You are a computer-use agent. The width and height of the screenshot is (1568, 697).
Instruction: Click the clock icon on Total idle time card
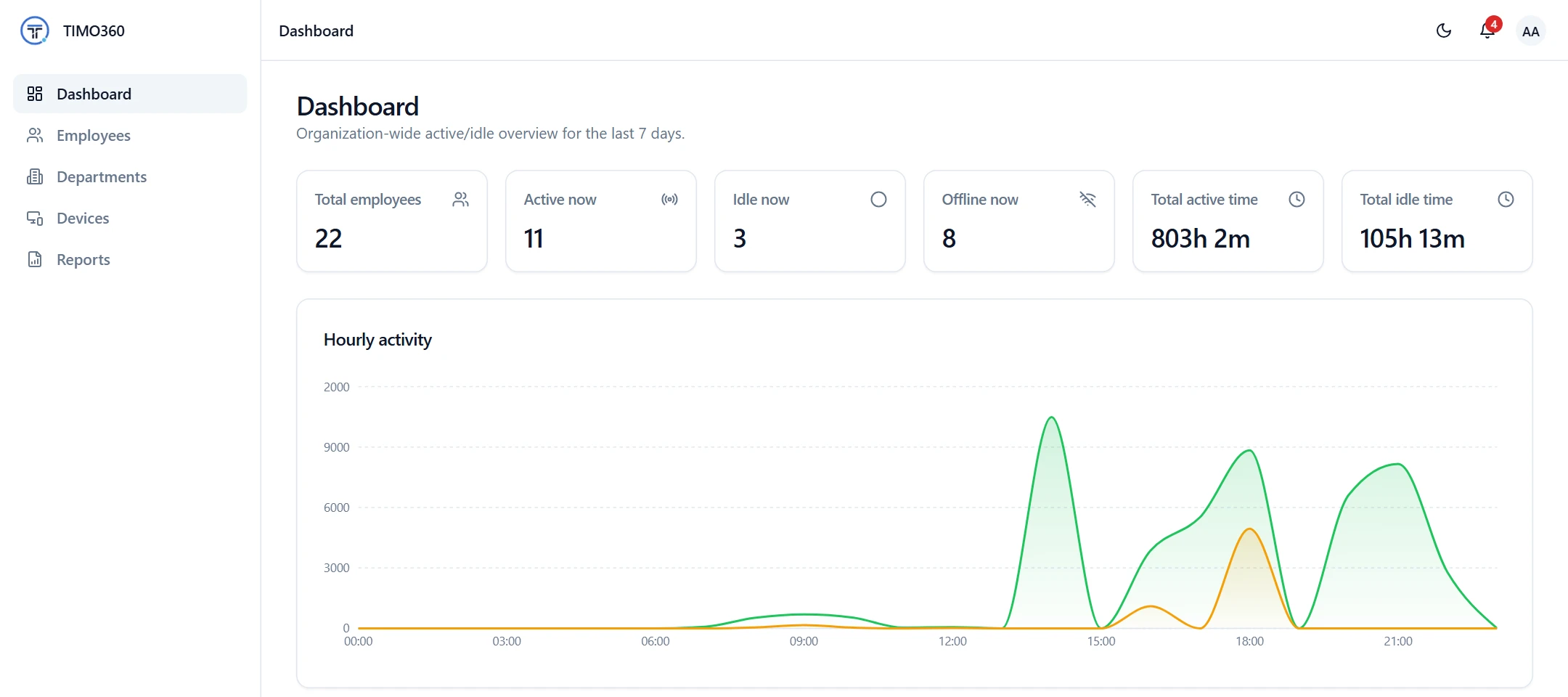tap(1506, 199)
